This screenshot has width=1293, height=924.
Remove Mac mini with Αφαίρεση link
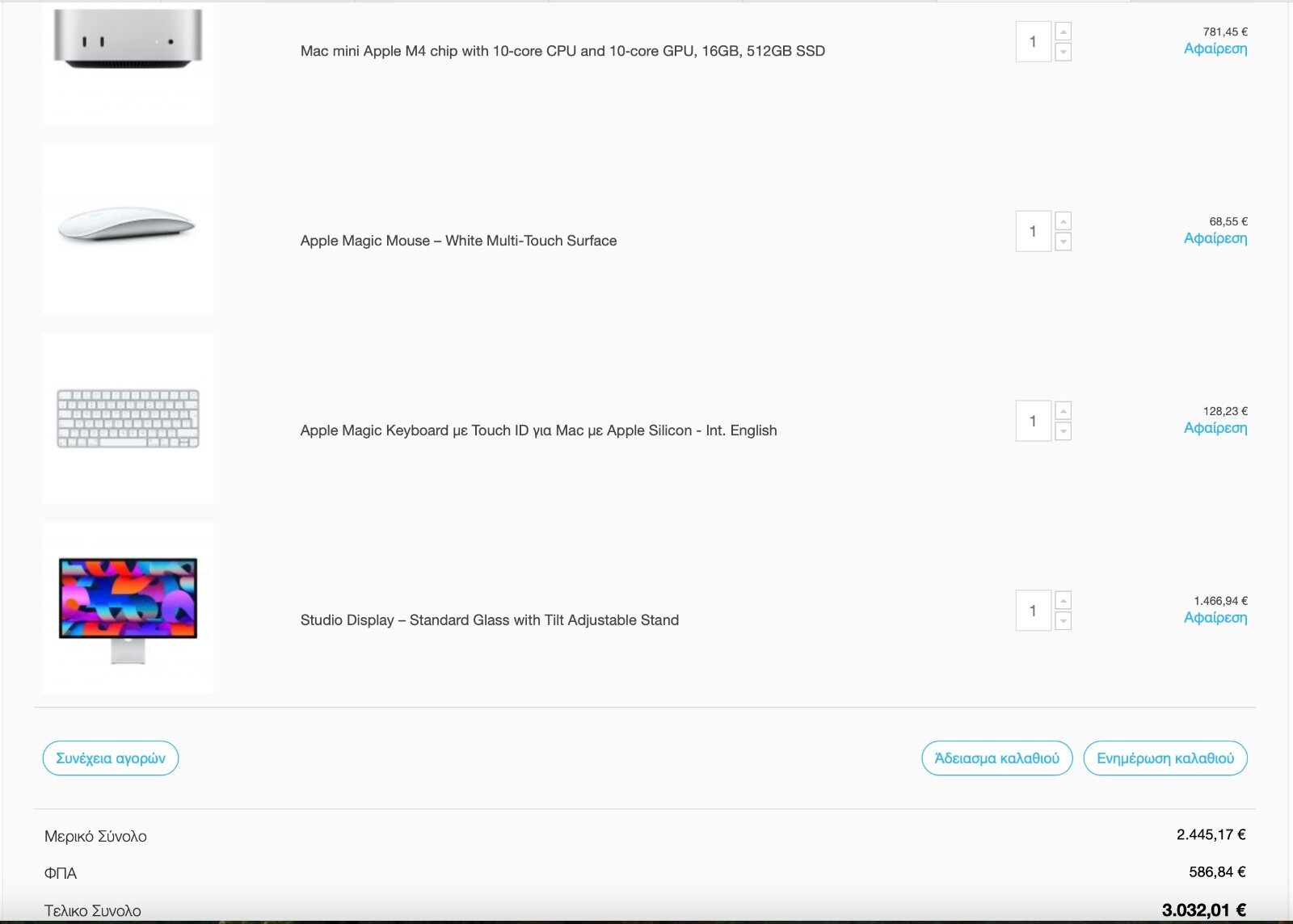[x=1215, y=48]
